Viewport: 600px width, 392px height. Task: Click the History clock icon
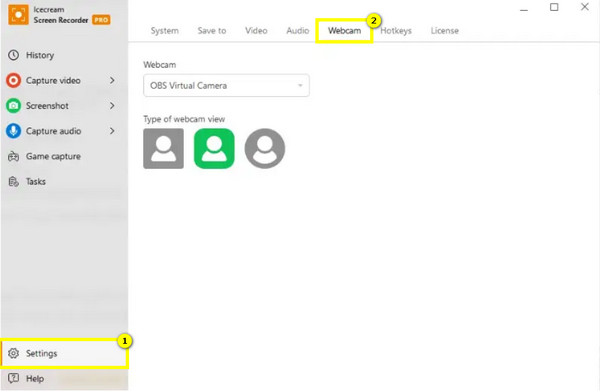point(13,55)
